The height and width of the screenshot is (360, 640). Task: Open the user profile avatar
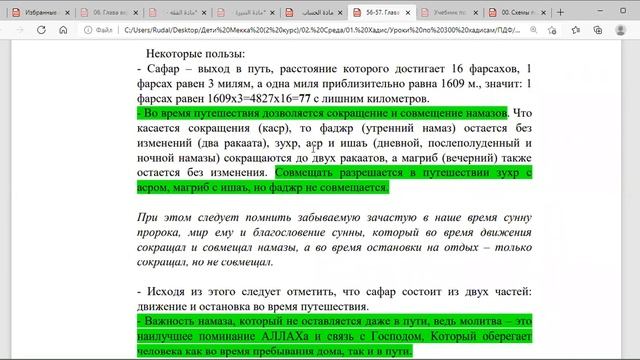coord(620,30)
